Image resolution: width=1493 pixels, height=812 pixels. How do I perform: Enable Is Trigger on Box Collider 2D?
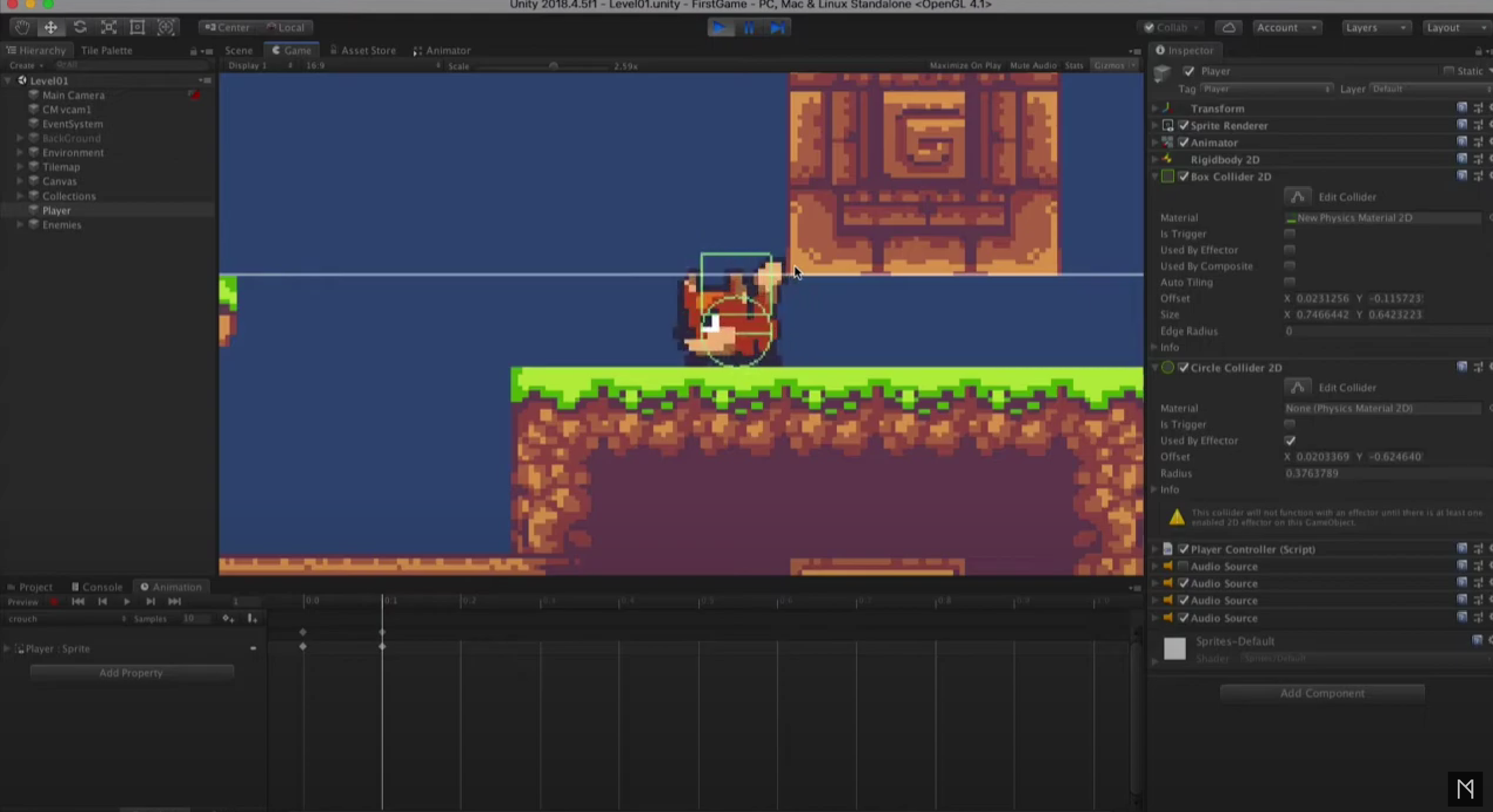tap(1289, 234)
